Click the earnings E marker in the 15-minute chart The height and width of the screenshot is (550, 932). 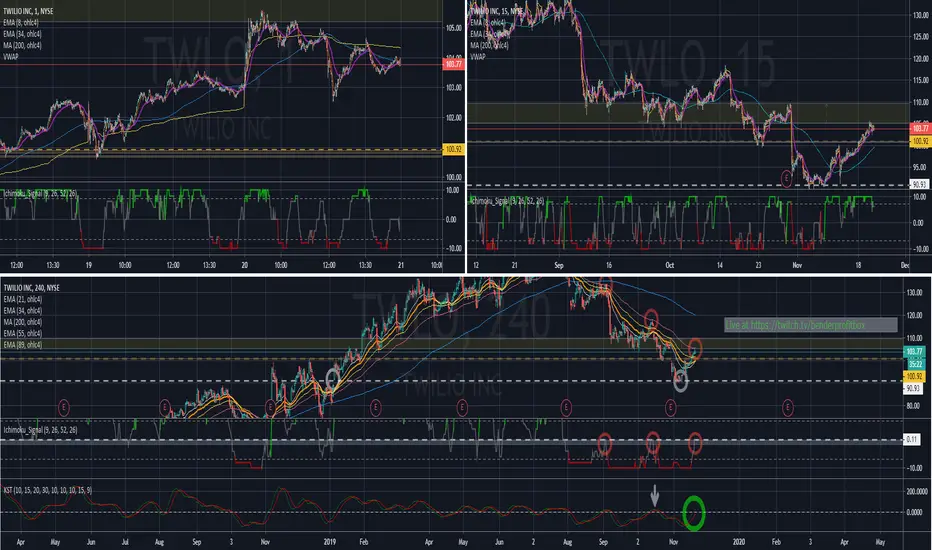pyautogui.click(x=786, y=178)
